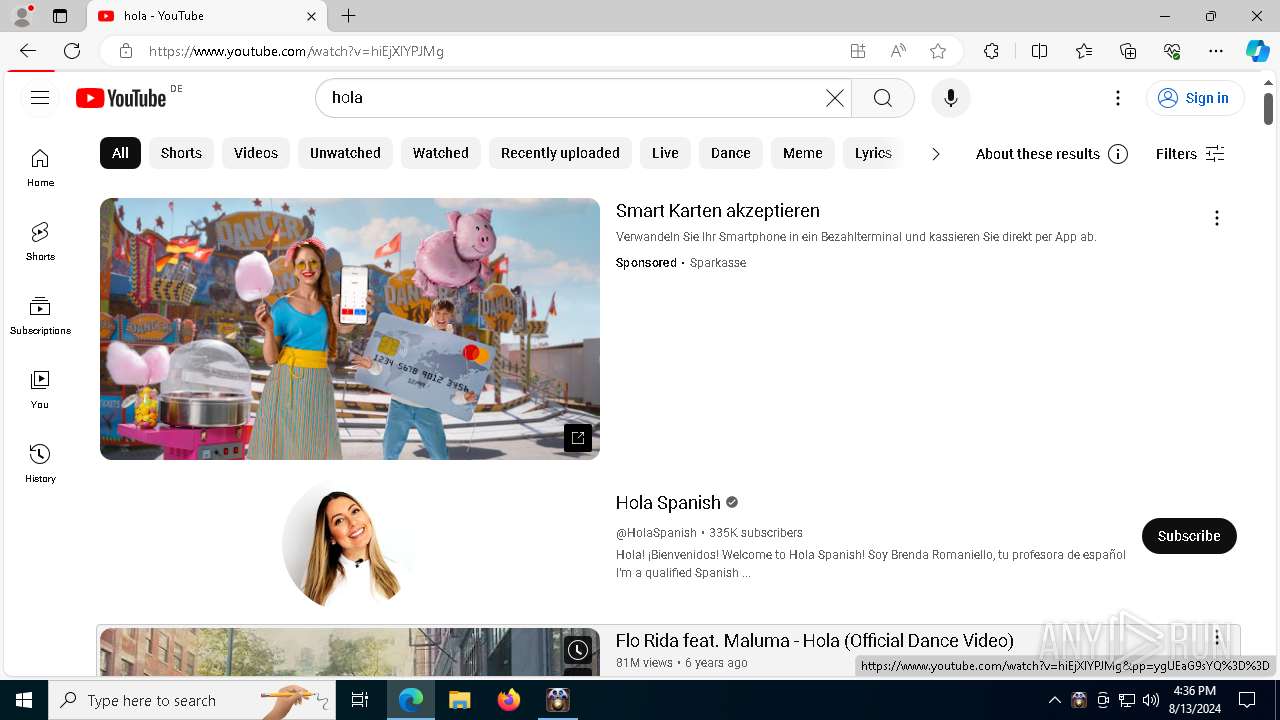
Task: Open Edge profile avatar icon
Action: tap(21, 16)
